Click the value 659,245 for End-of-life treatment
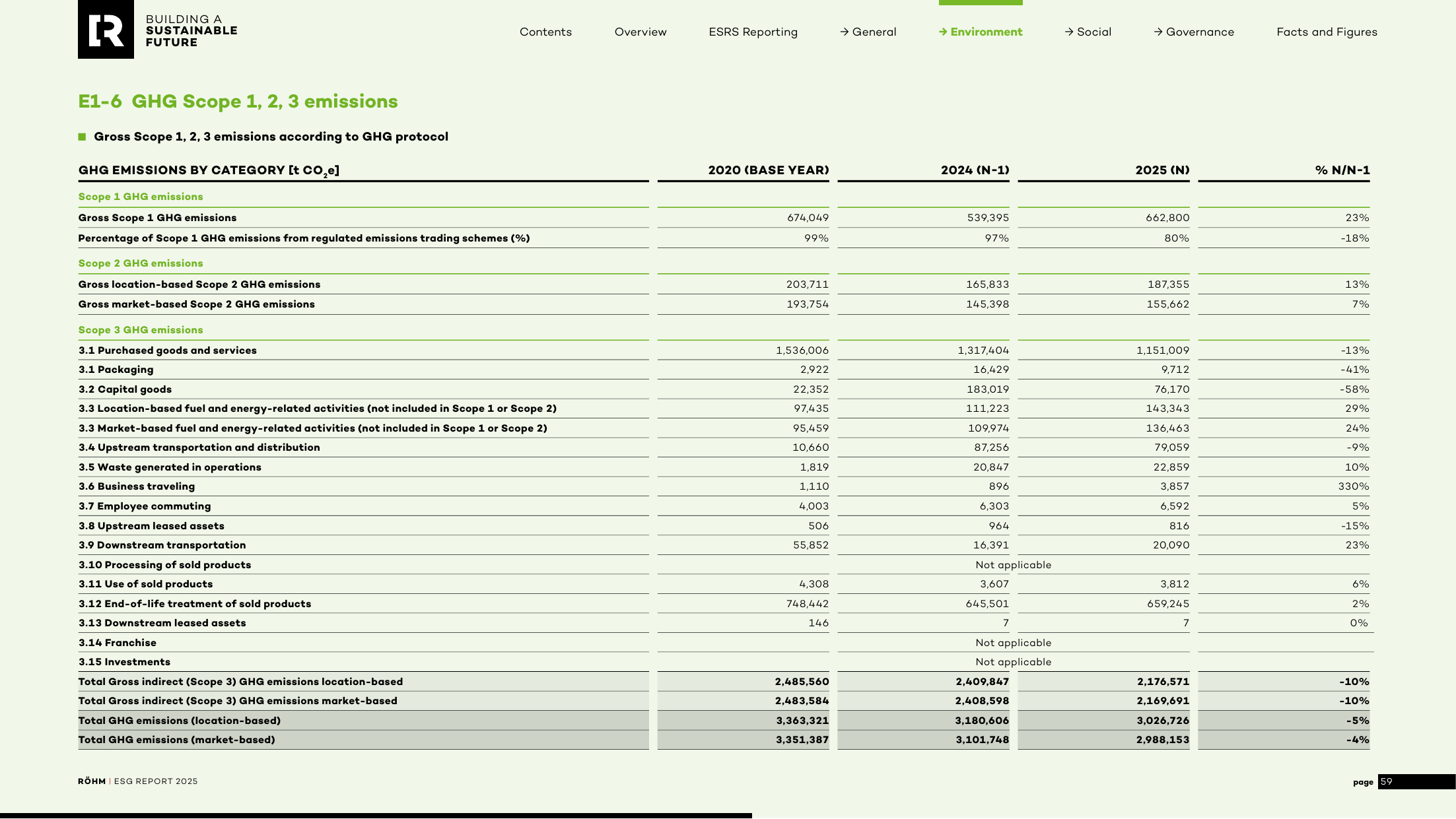The height and width of the screenshot is (819, 1456). pos(1167,604)
